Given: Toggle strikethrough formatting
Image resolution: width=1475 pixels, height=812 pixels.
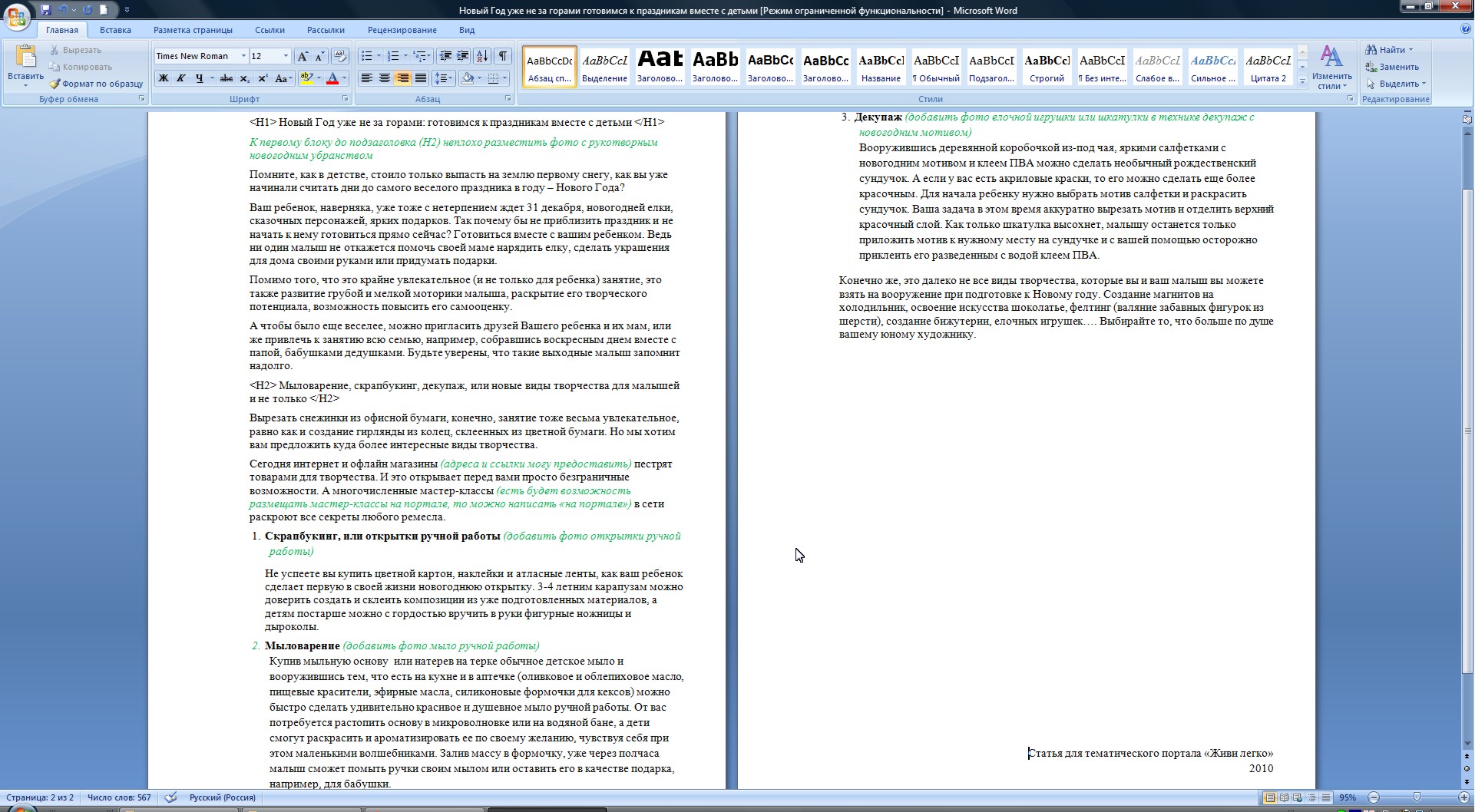Looking at the screenshot, I should (x=226, y=78).
